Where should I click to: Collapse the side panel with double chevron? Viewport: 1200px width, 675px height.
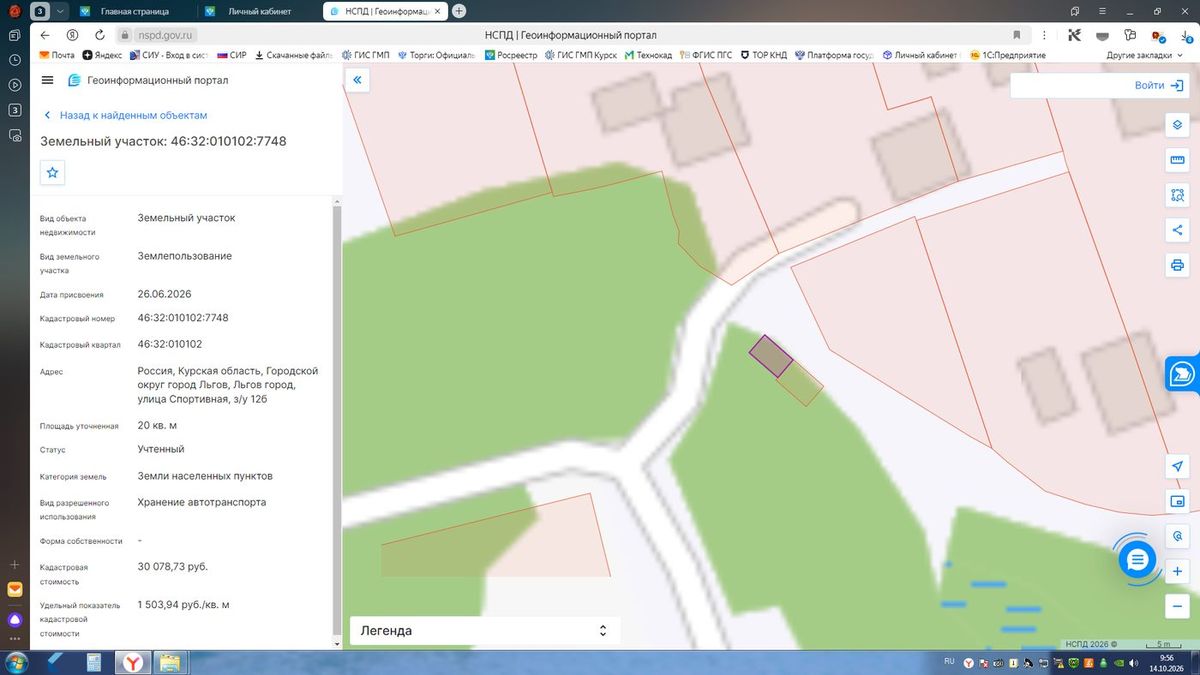point(358,80)
